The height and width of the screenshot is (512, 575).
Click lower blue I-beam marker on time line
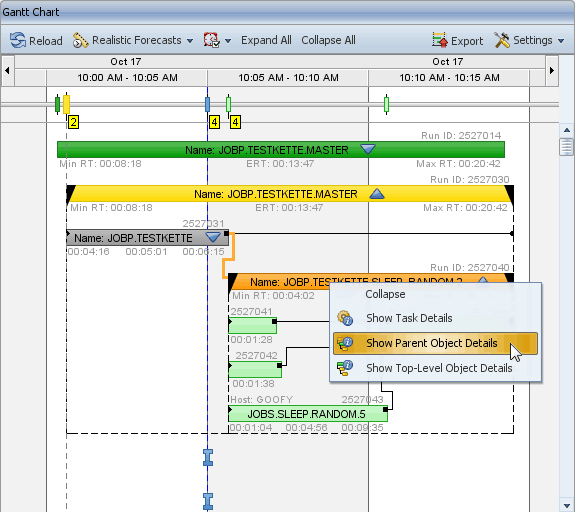click(208, 501)
